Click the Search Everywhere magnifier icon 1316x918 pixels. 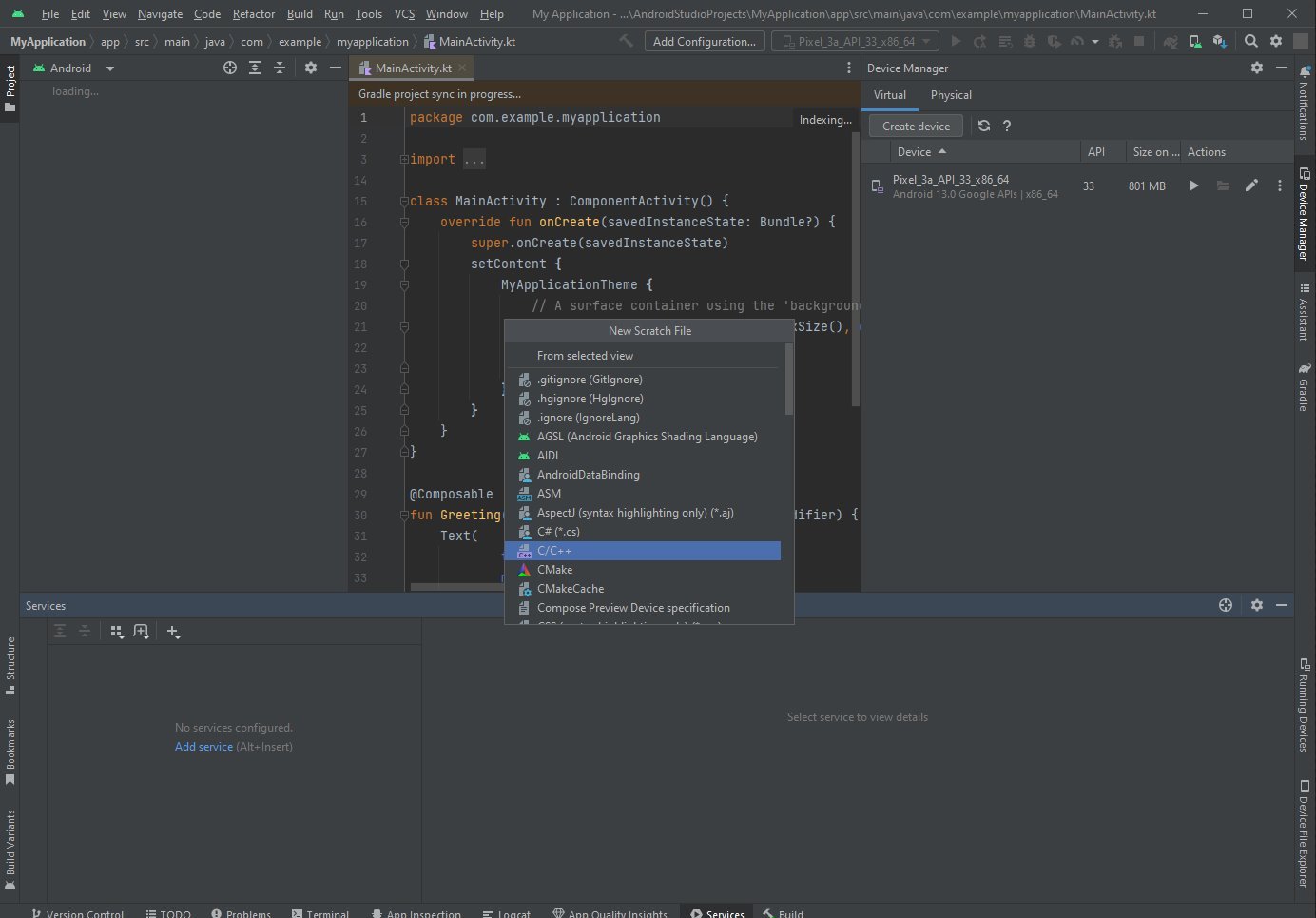(x=1251, y=41)
